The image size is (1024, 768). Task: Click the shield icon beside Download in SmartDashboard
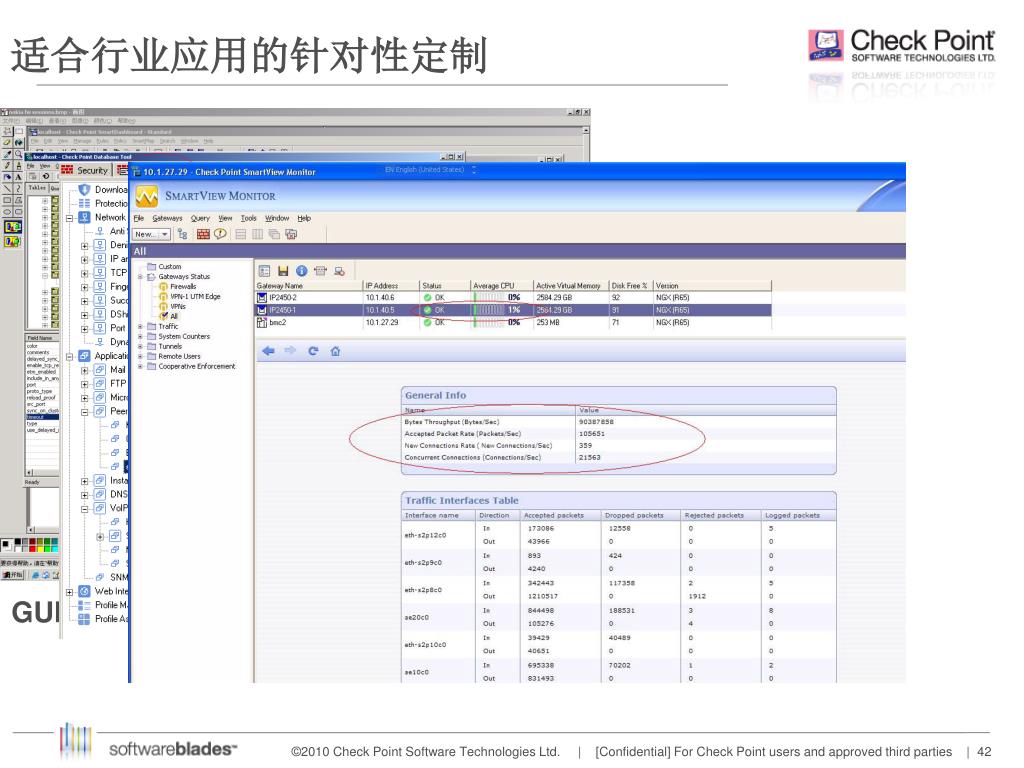pos(84,189)
